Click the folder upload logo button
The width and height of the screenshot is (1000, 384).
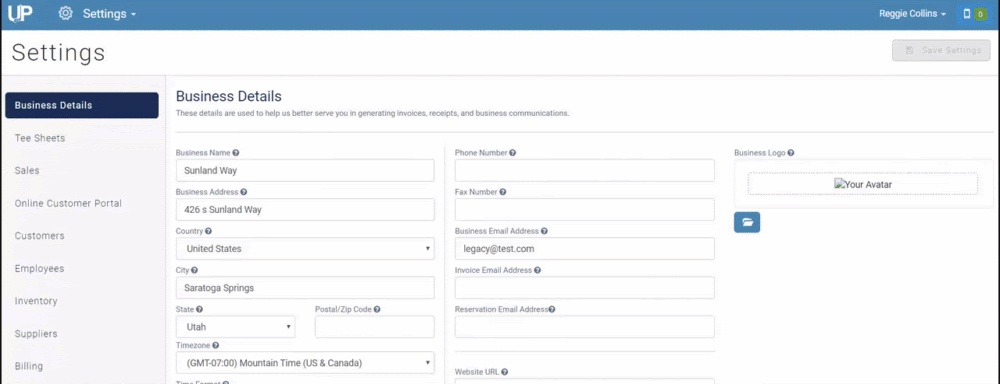pos(747,222)
